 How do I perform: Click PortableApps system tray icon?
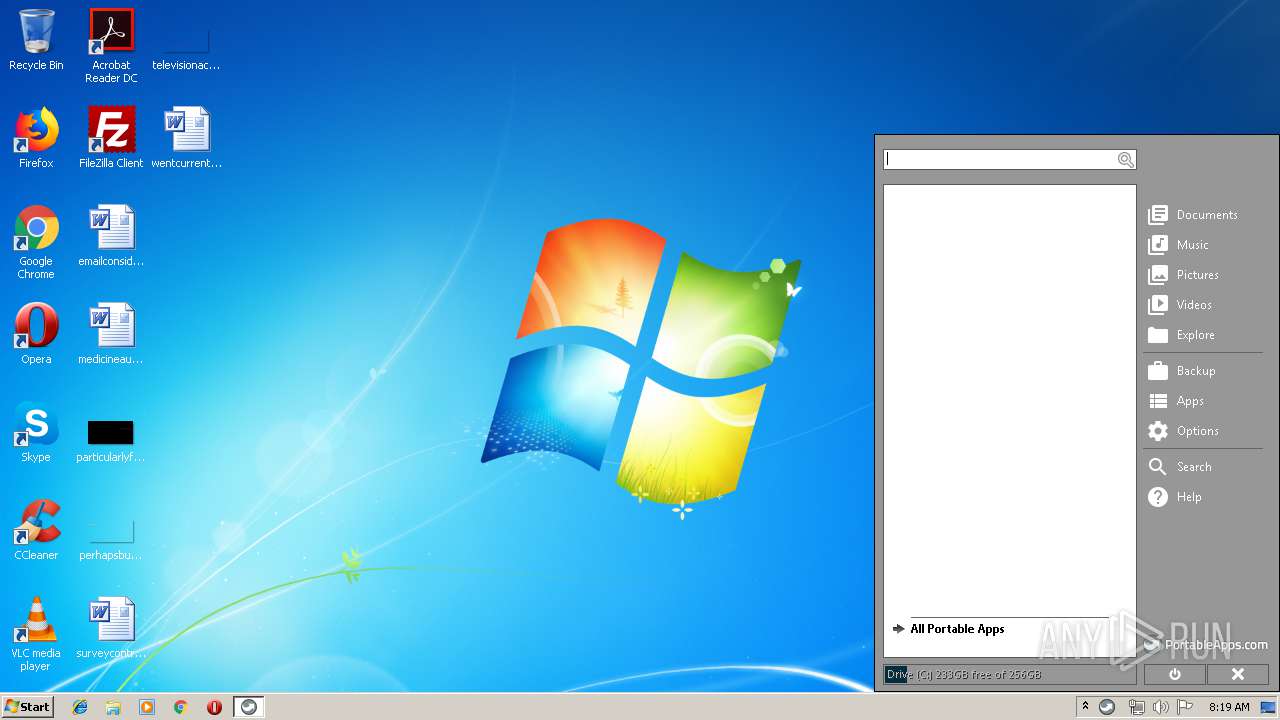pyautogui.click(x=1107, y=707)
